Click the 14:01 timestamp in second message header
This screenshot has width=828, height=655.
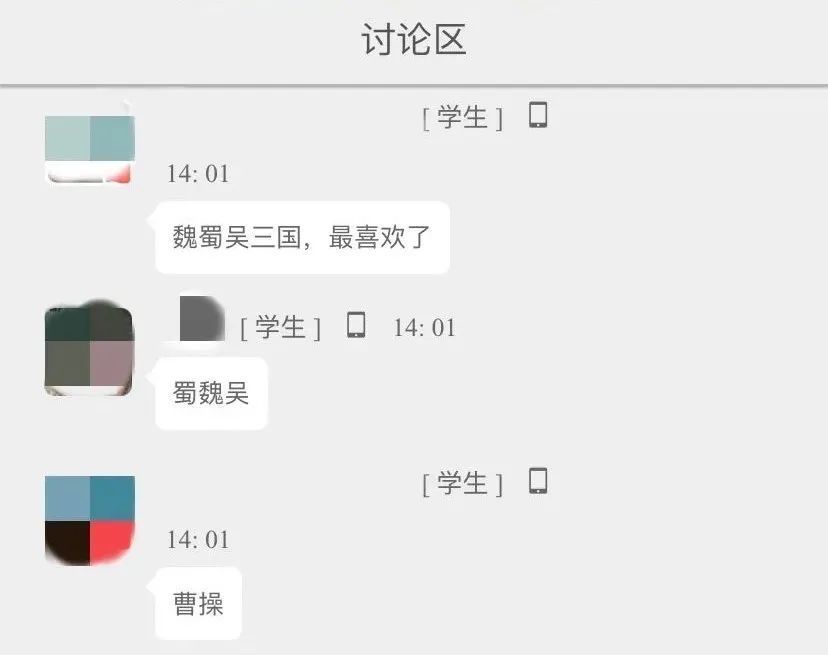click(x=424, y=328)
